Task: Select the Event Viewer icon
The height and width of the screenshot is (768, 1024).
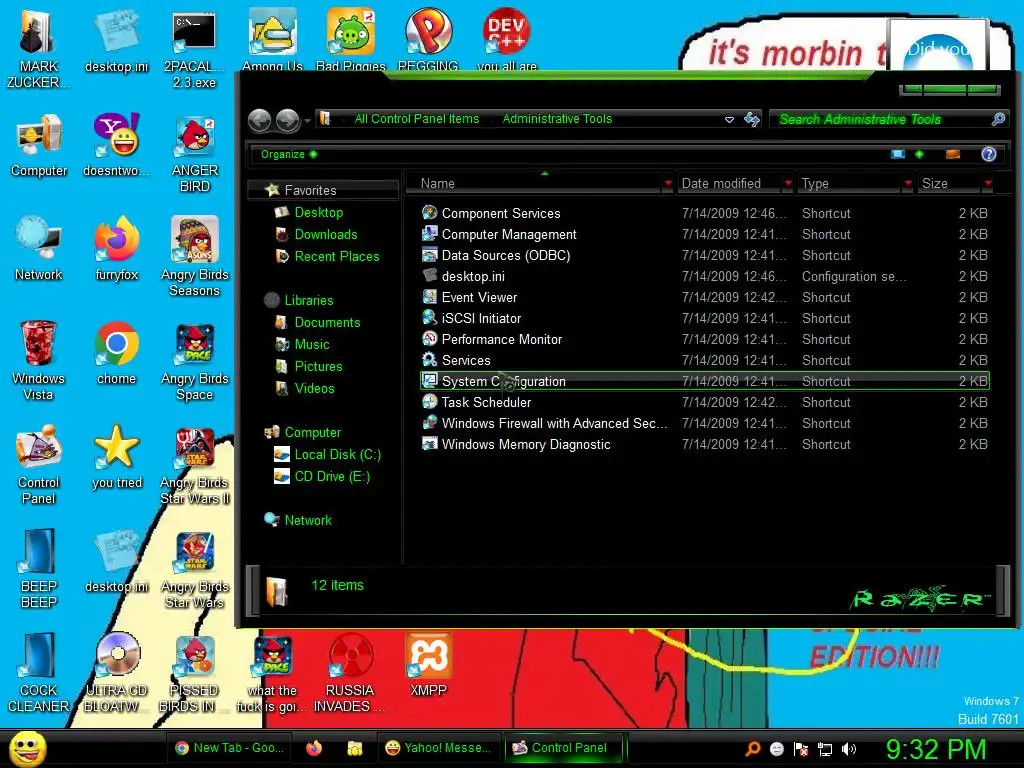Action: (x=429, y=297)
